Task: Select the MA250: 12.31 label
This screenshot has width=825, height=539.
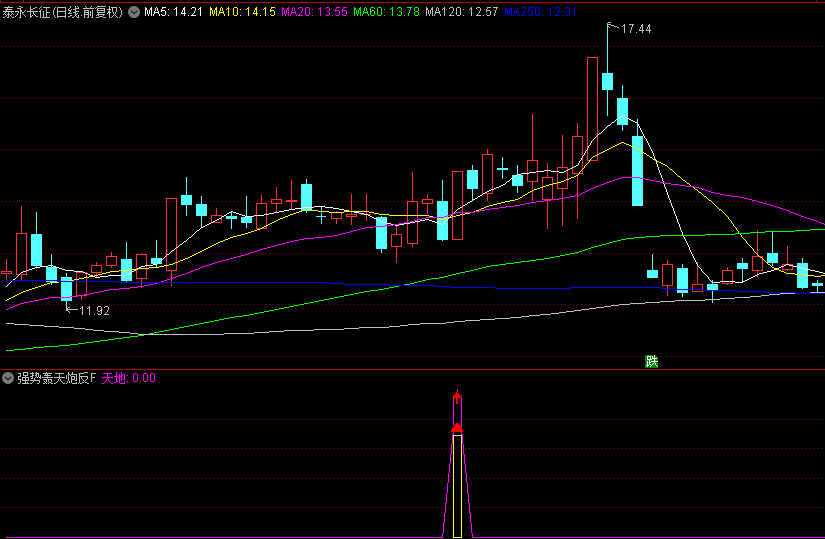Action: 540,12
